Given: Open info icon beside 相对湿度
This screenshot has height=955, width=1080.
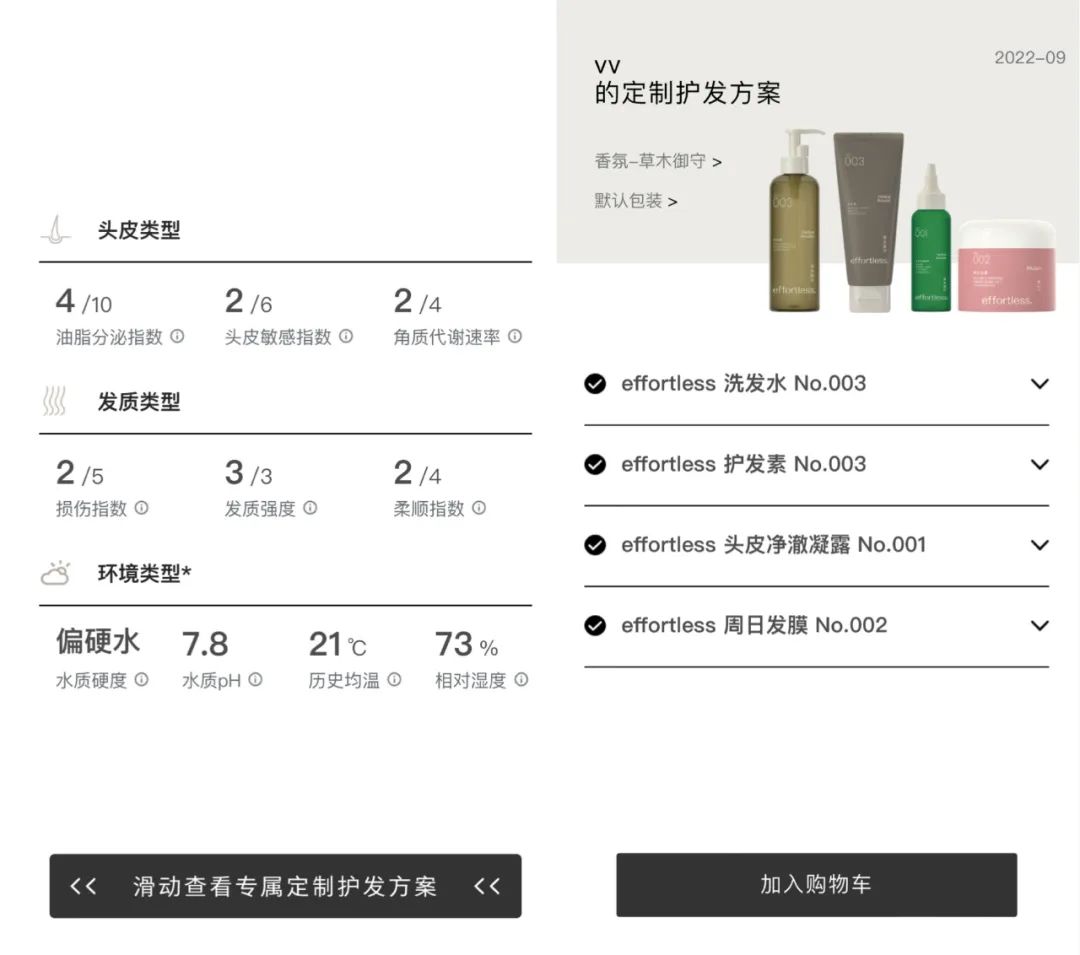Looking at the screenshot, I should click(x=521, y=680).
